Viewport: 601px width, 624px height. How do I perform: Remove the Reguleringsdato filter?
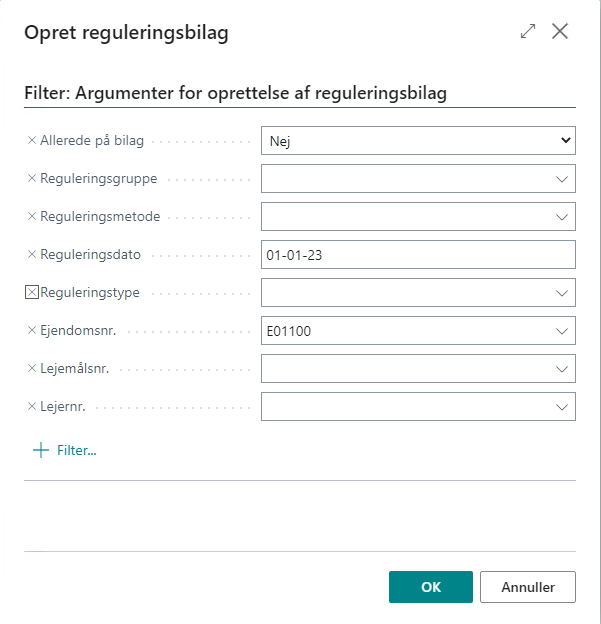(x=32, y=254)
